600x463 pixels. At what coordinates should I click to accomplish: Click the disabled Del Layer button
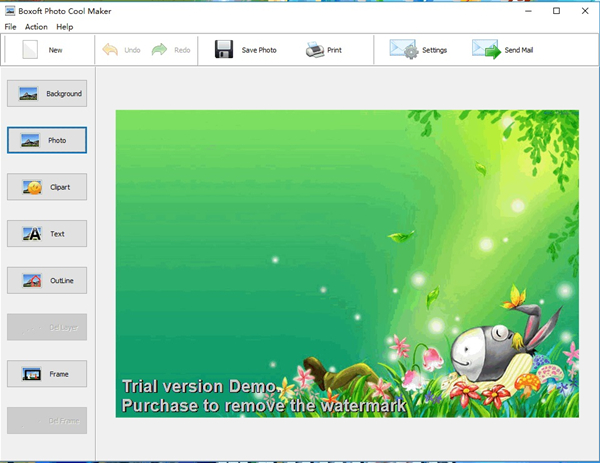click(x=47, y=327)
